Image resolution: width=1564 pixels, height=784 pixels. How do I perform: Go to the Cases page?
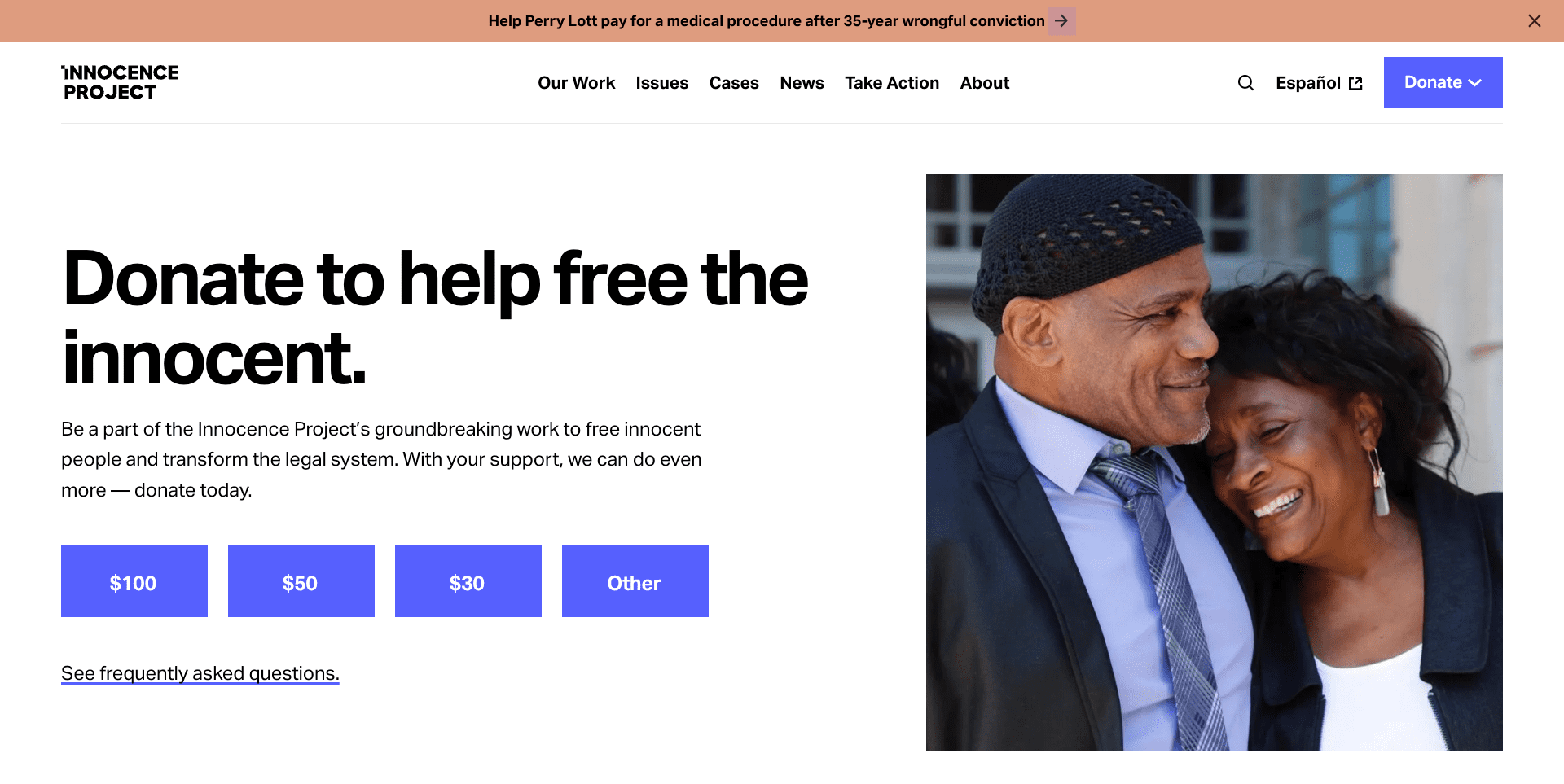(x=734, y=83)
